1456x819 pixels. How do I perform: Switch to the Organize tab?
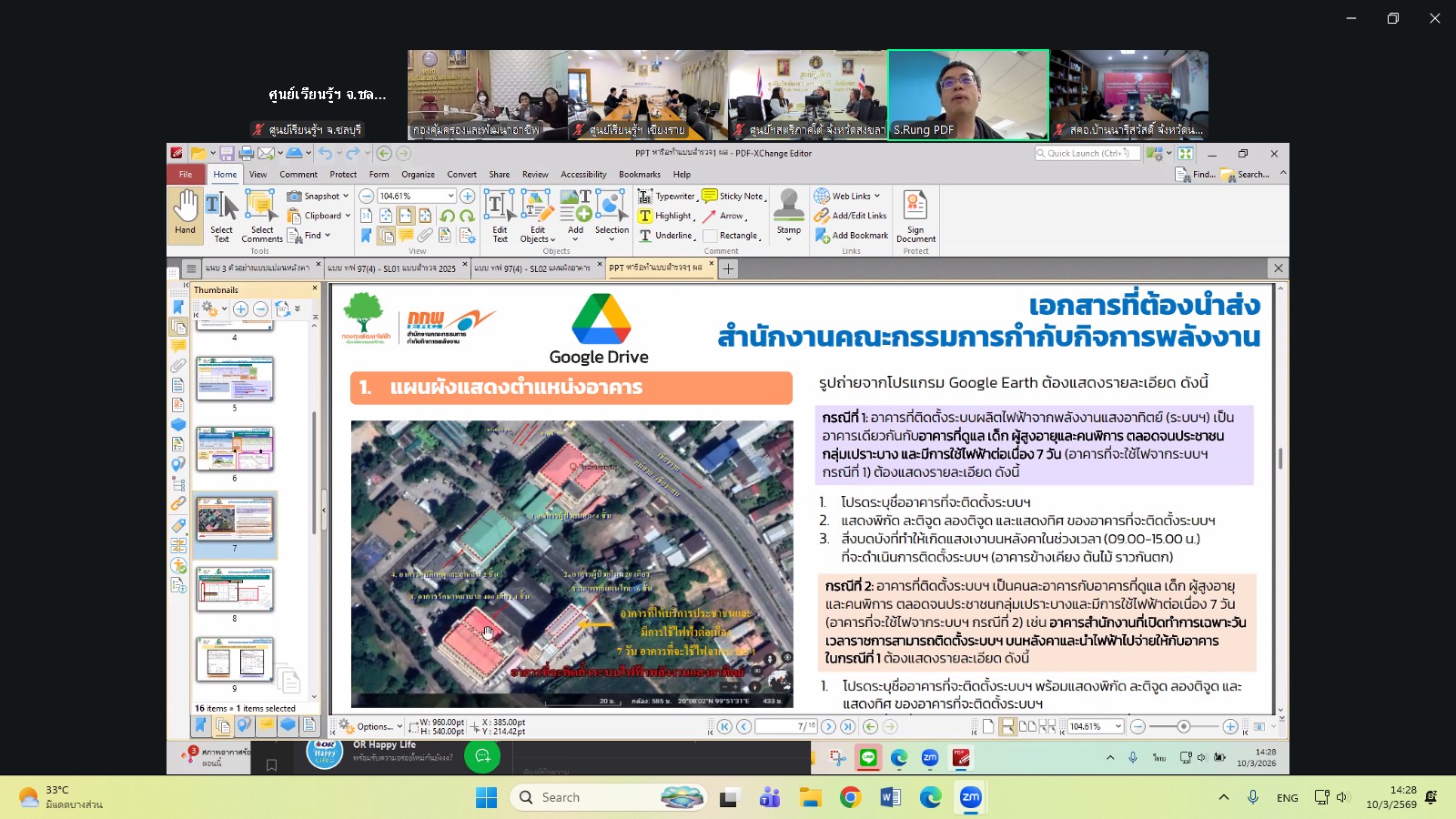(x=418, y=175)
